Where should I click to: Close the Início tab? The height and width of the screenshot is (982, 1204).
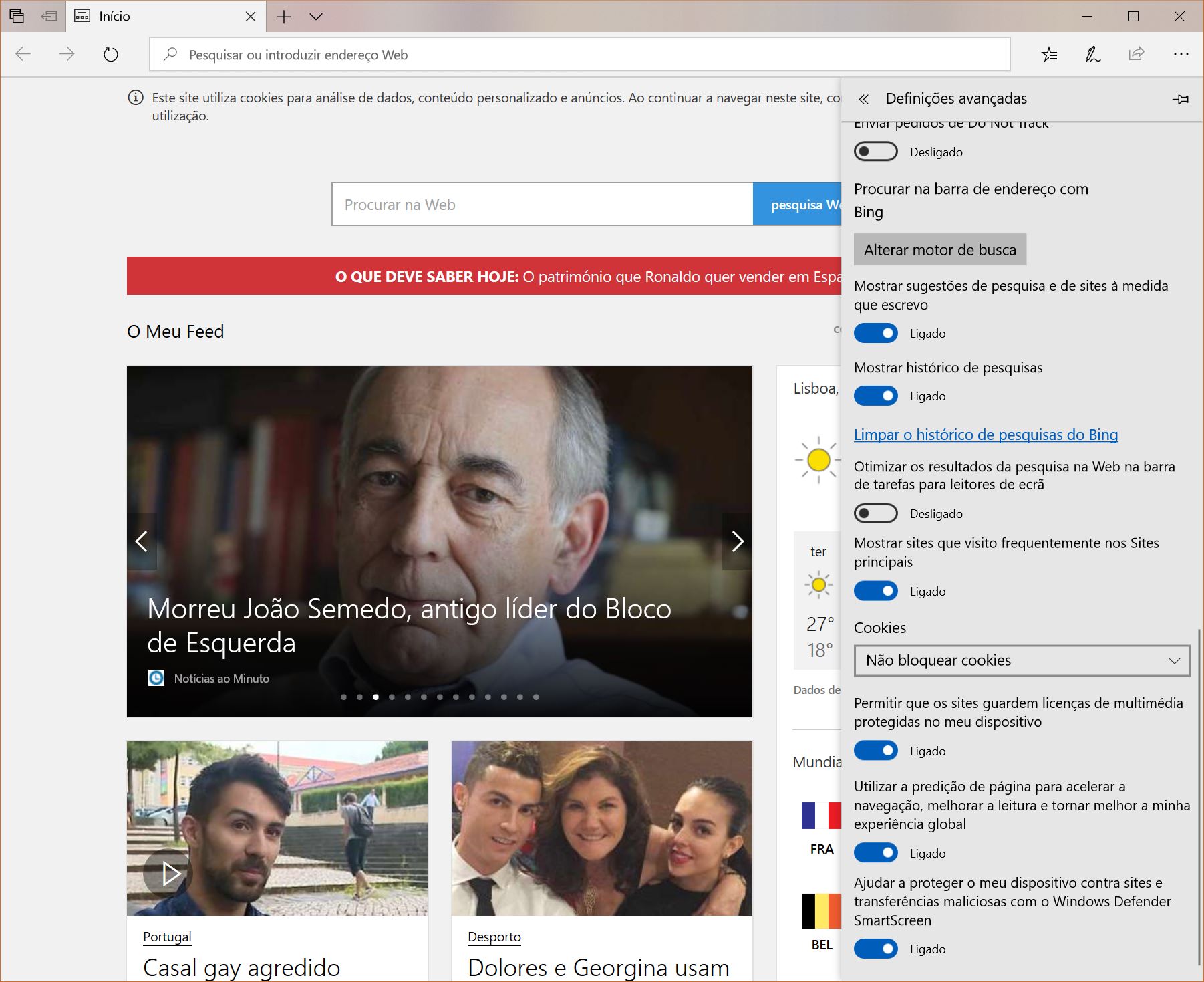[x=251, y=17]
